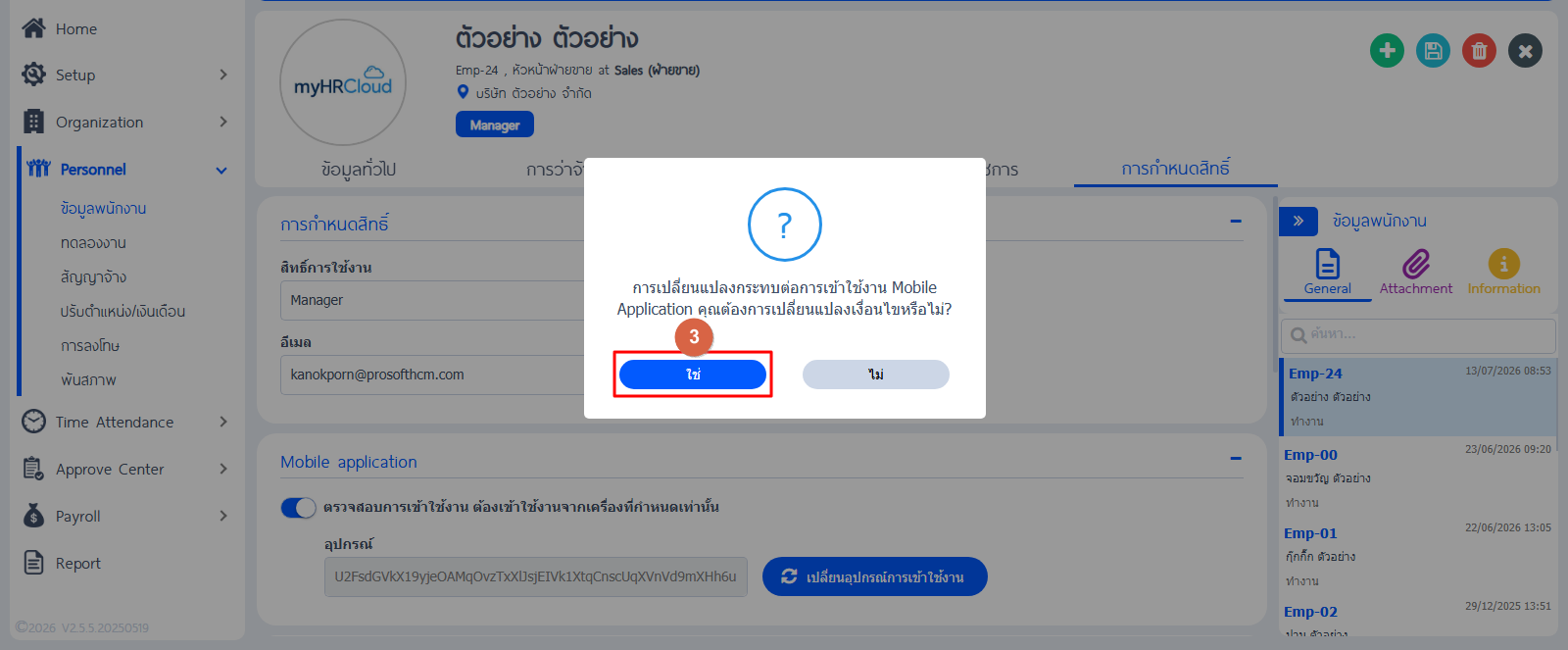
Task: Click the ไม่ button to cancel
Action: click(876, 375)
